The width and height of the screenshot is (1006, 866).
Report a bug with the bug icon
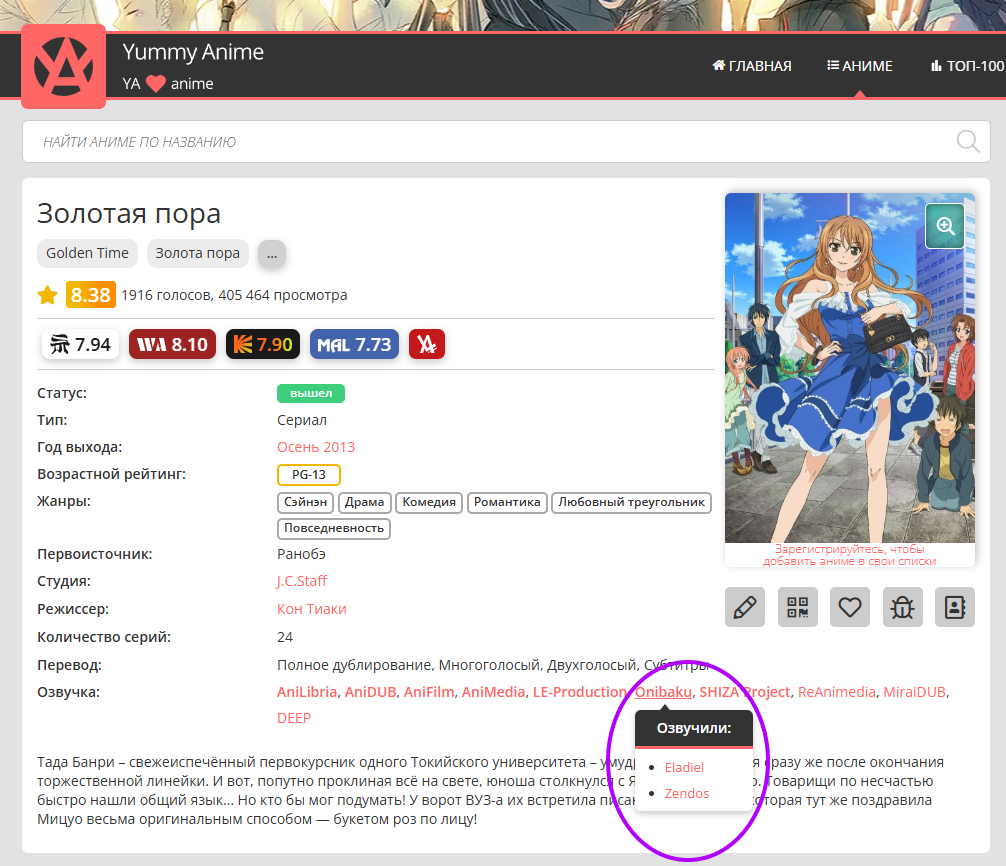[903, 607]
